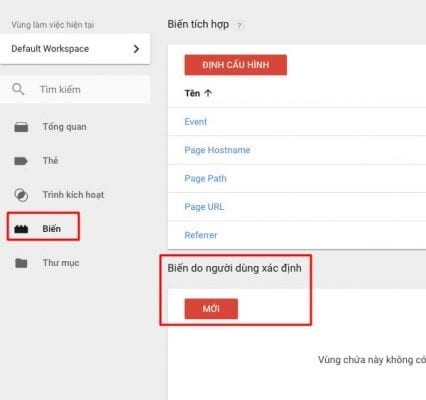The image size is (426, 400).
Task: Select the Page Path variable
Action: click(x=205, y=178)
